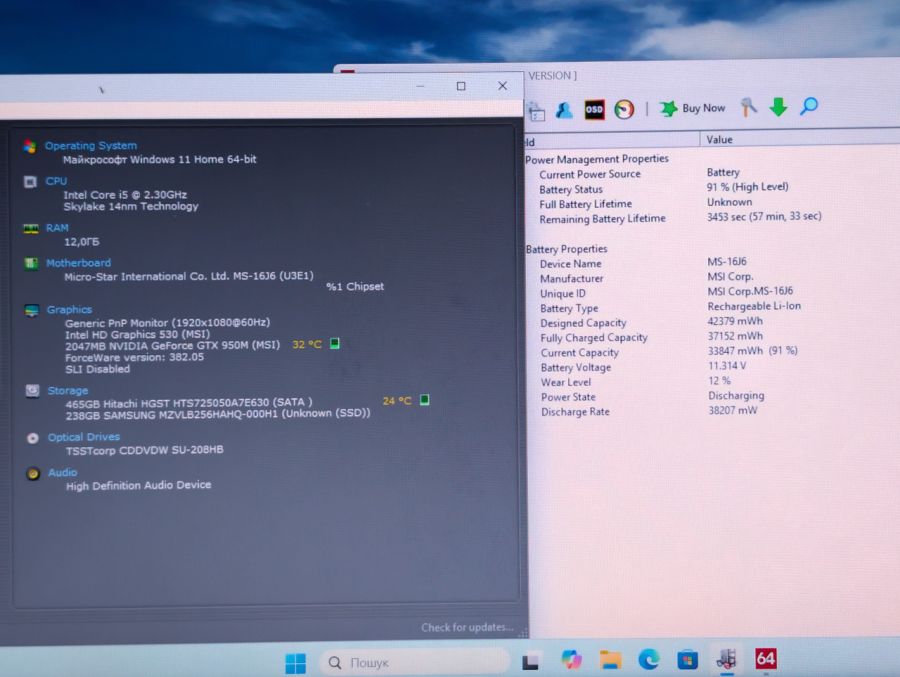Click the Graphics monitor icon
The height and width of the screenshot is (677, 900).
(32, 310)
